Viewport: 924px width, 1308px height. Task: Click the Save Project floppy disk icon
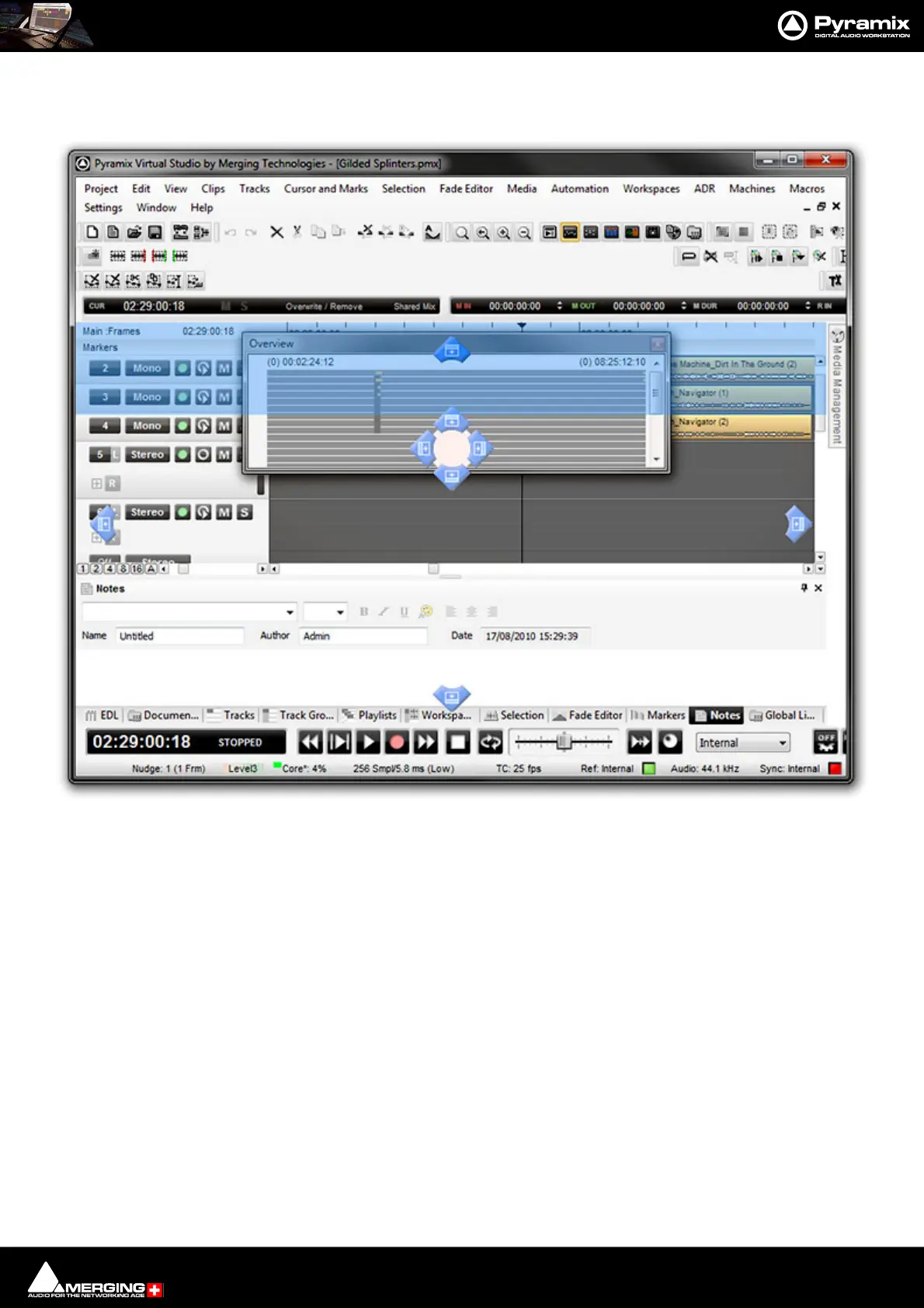click(155, 232)
